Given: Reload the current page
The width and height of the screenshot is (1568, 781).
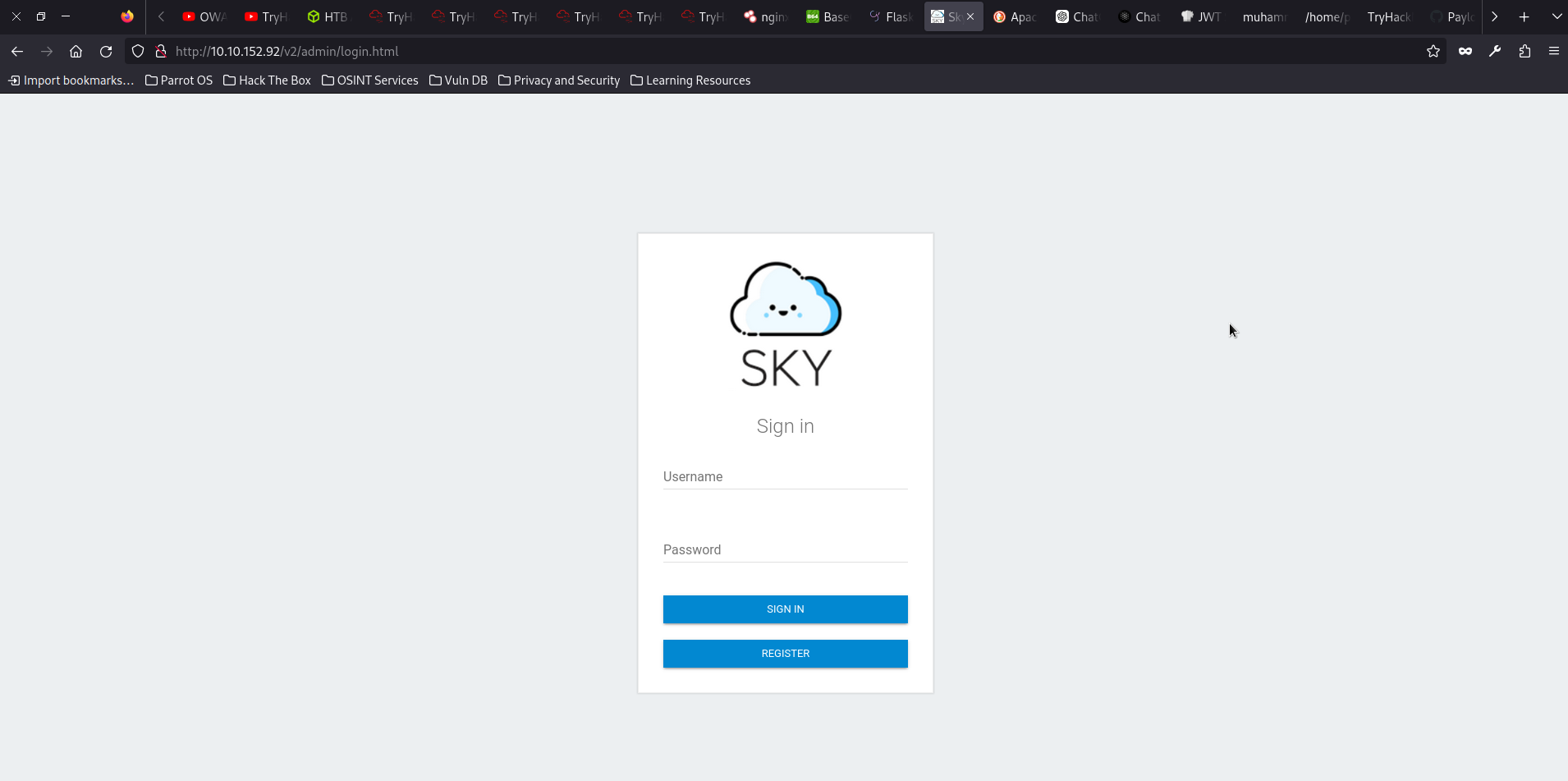Looking at the screenshot, I should pyautogui.click(x=106, y=51).
